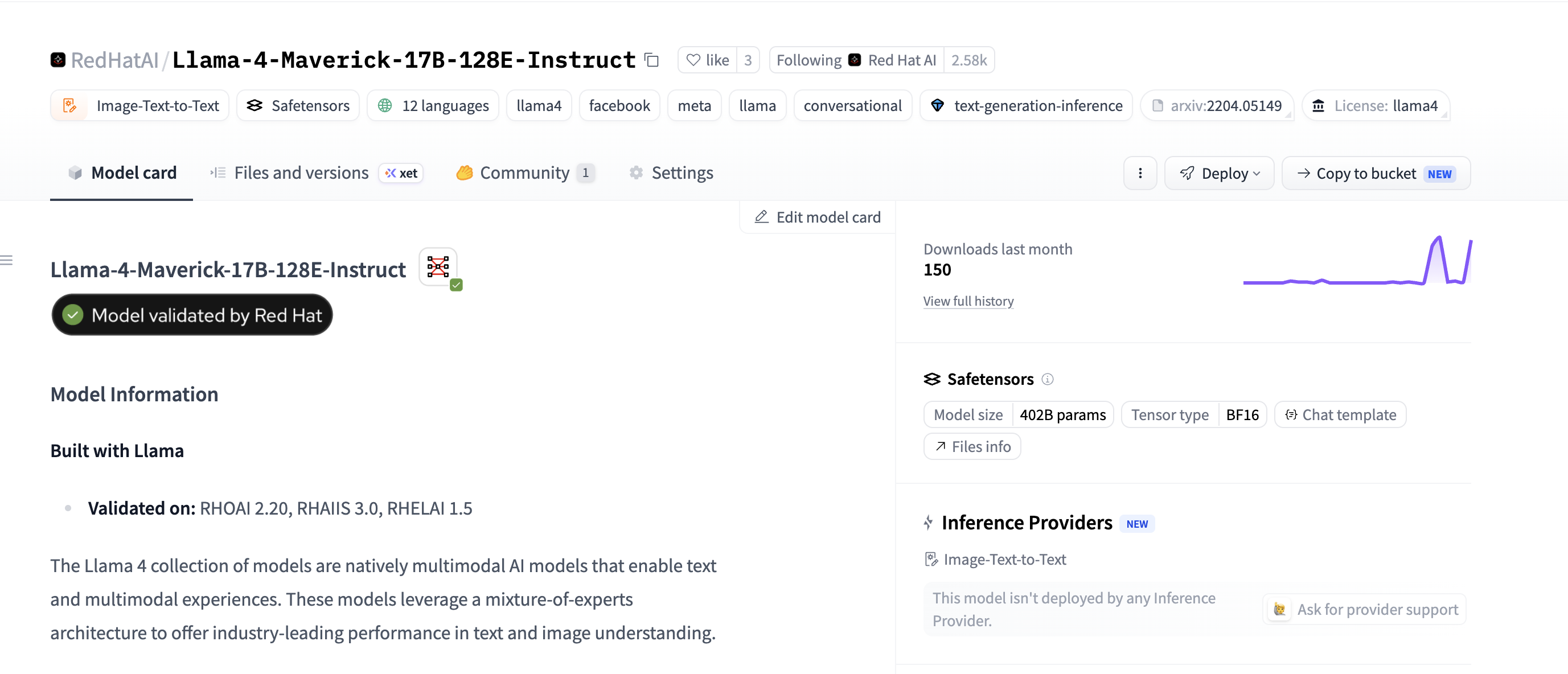Click the Red Hat validated model badge image
The height and width of the screenshot is (674, 1568).
tap(439, 268)
